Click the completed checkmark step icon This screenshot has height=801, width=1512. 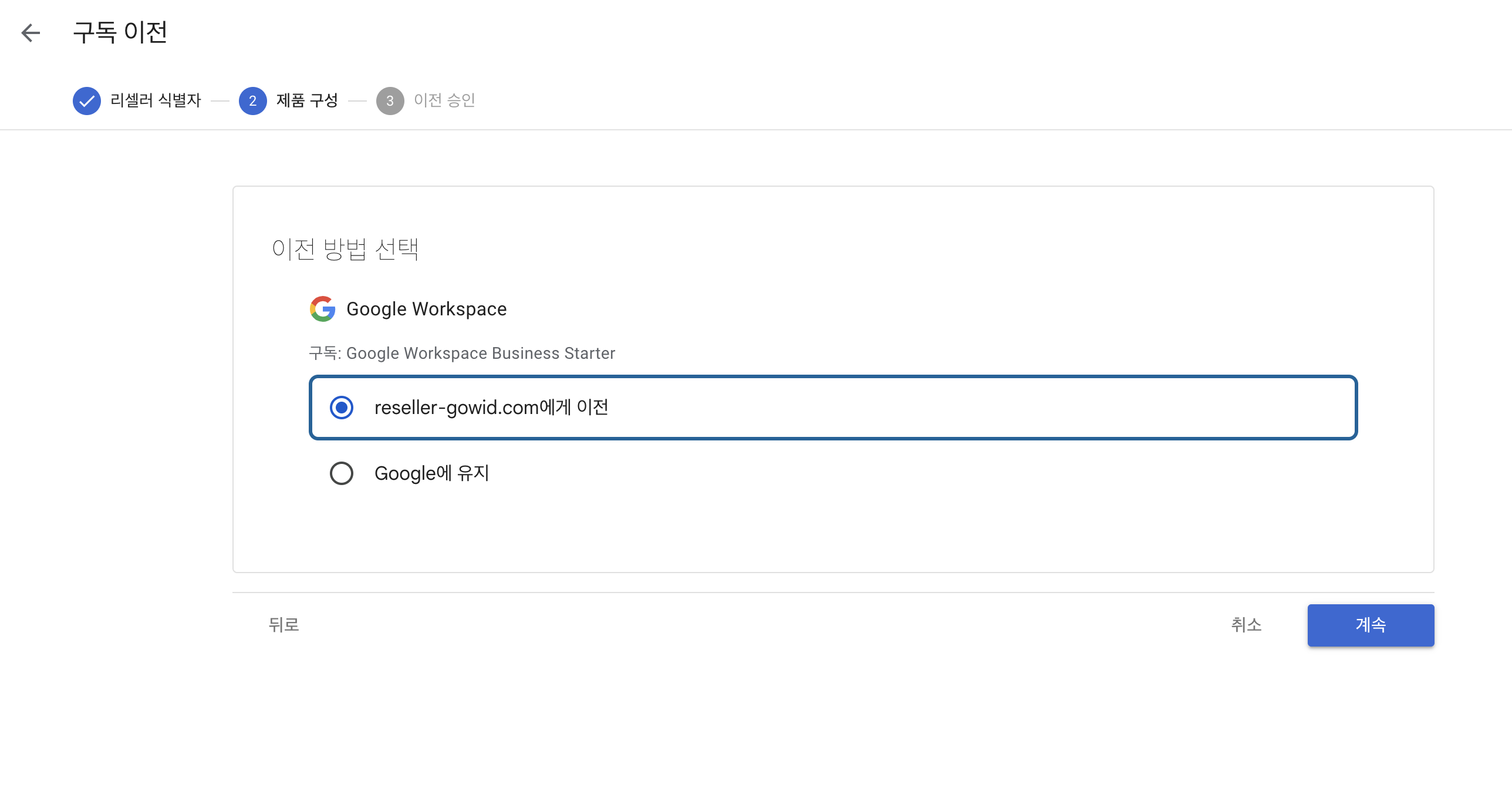click(87, 101)
